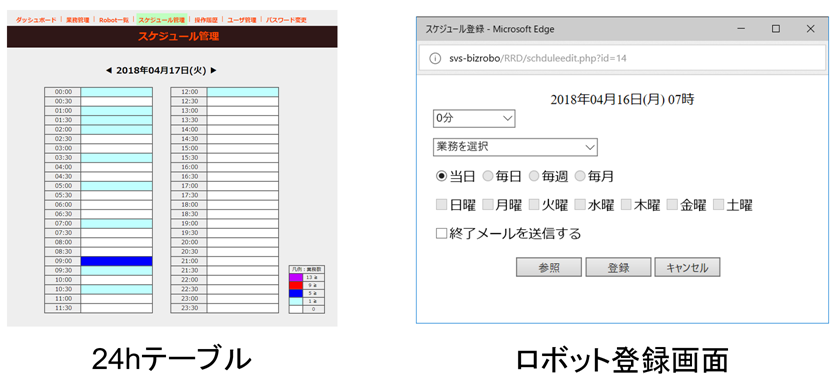The height and width of the screenshot is (386, 838).
Task: Click the empty 15:00 schedule slot
Action: click(243, 148)
